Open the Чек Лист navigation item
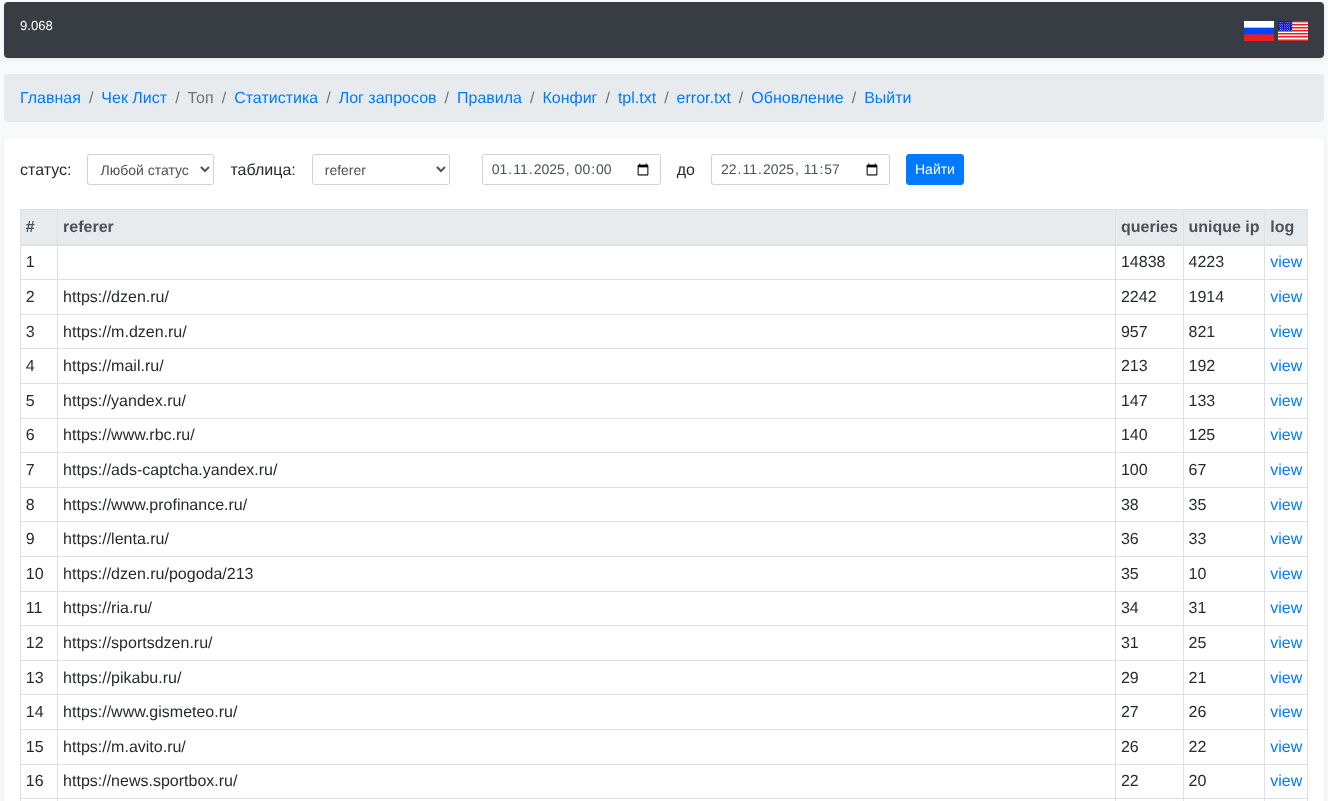The width and height of the screenshot is (1328, 801). click(x=134, y=98)
